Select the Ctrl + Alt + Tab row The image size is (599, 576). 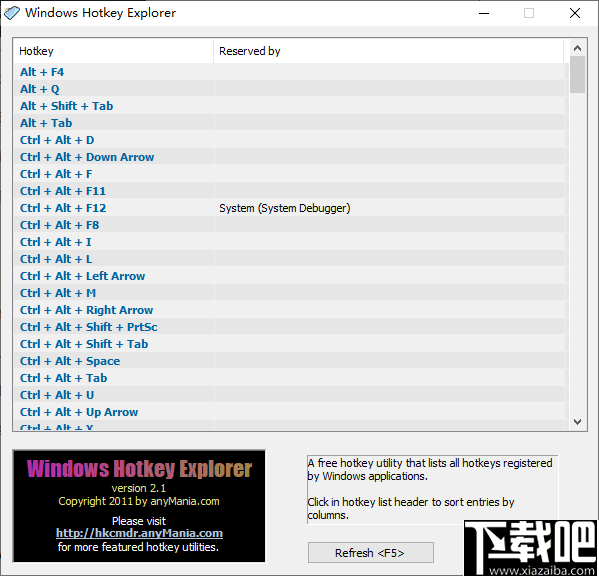(291, 378)
